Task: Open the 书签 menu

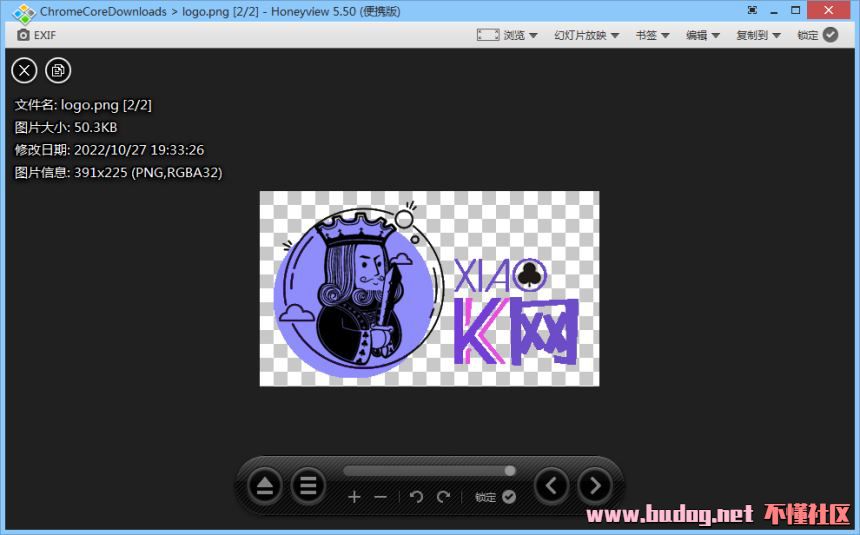Action: (652, 35)
